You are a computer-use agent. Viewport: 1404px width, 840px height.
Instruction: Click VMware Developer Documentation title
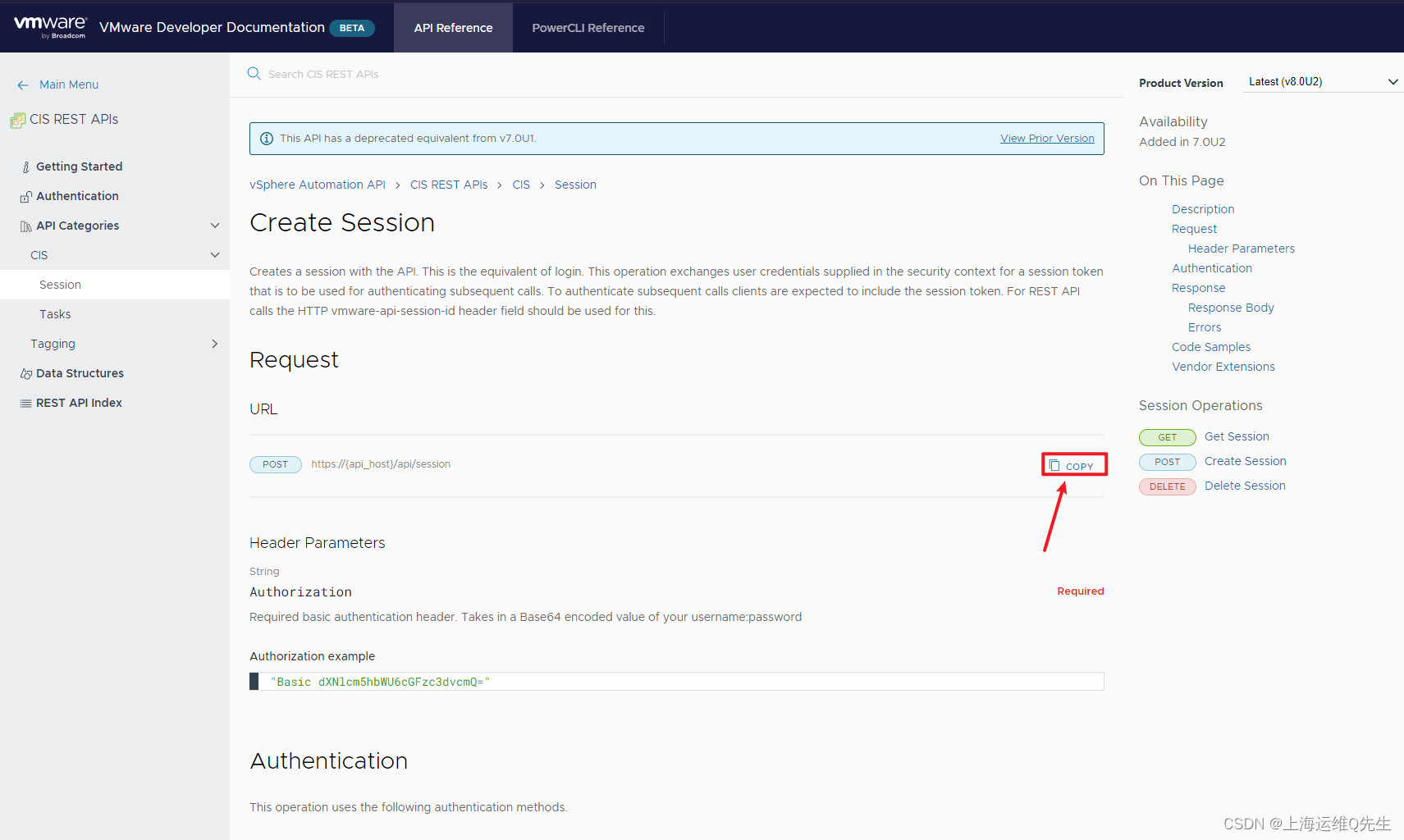pos(212,27)
